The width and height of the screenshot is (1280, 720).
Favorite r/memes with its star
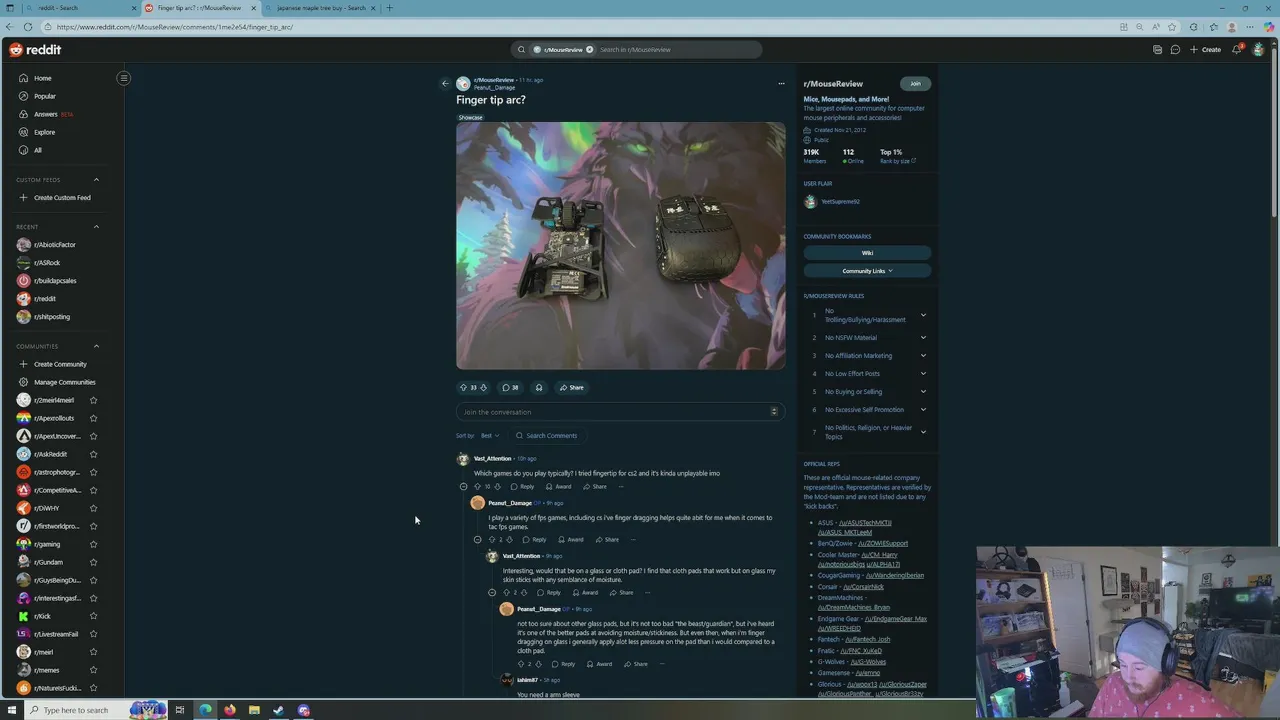pyautogui.click(x=93, y=670)
